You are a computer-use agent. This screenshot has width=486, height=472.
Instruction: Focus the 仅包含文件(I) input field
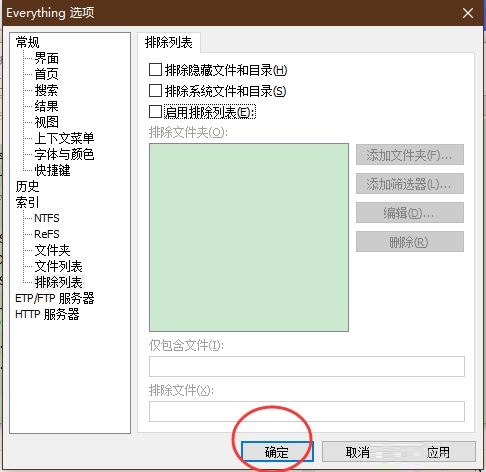[x=307, y=367]
